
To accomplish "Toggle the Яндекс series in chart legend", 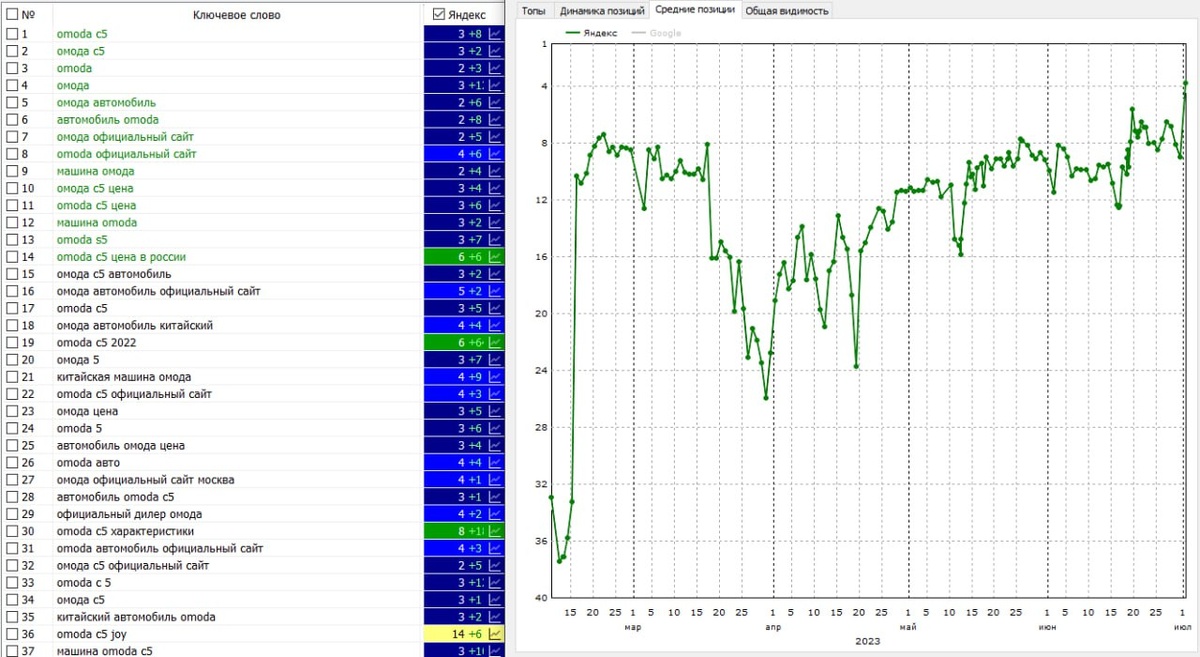I will (x=591, y=33).
